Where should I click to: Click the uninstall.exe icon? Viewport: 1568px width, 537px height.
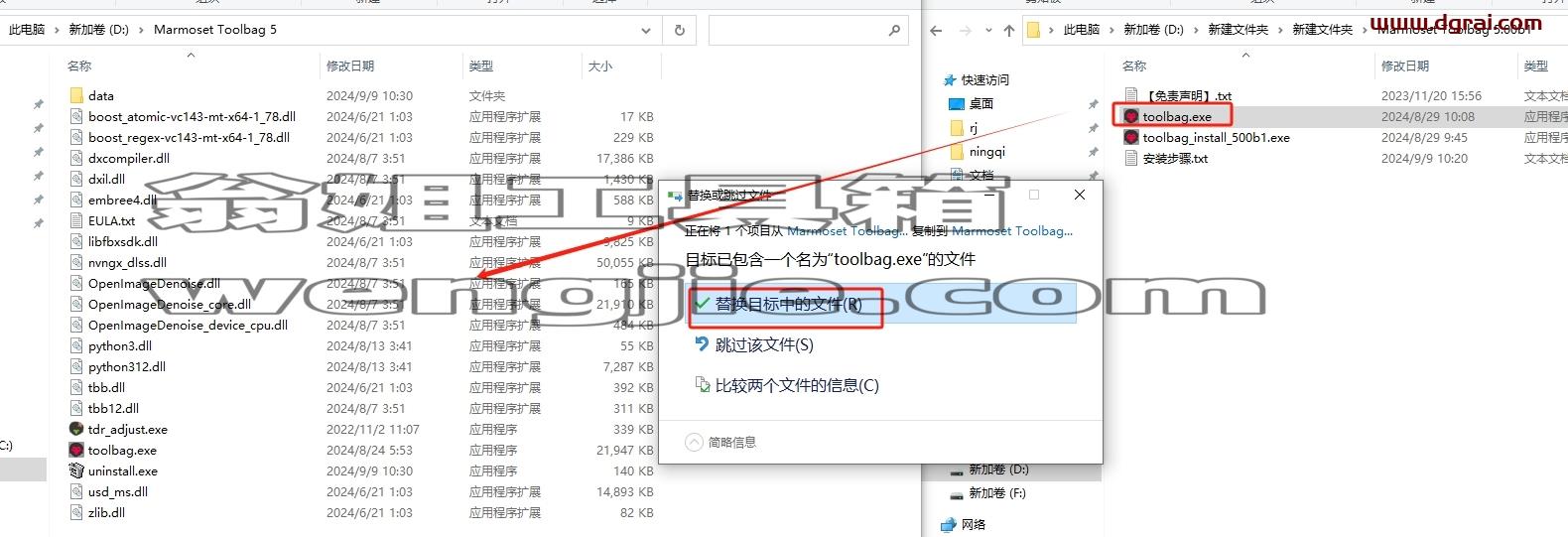coord(76,470)
